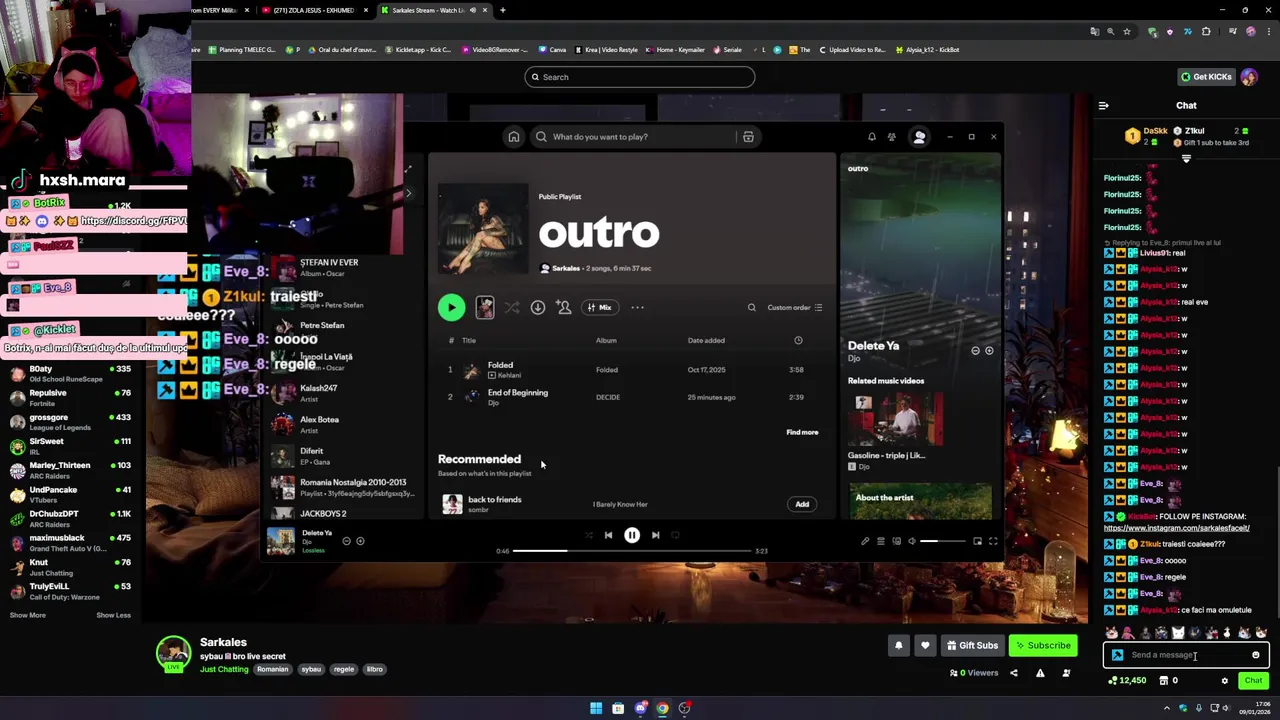
Task: Toggle playlist shuffle next to play button
Action: tap(512, 307)
